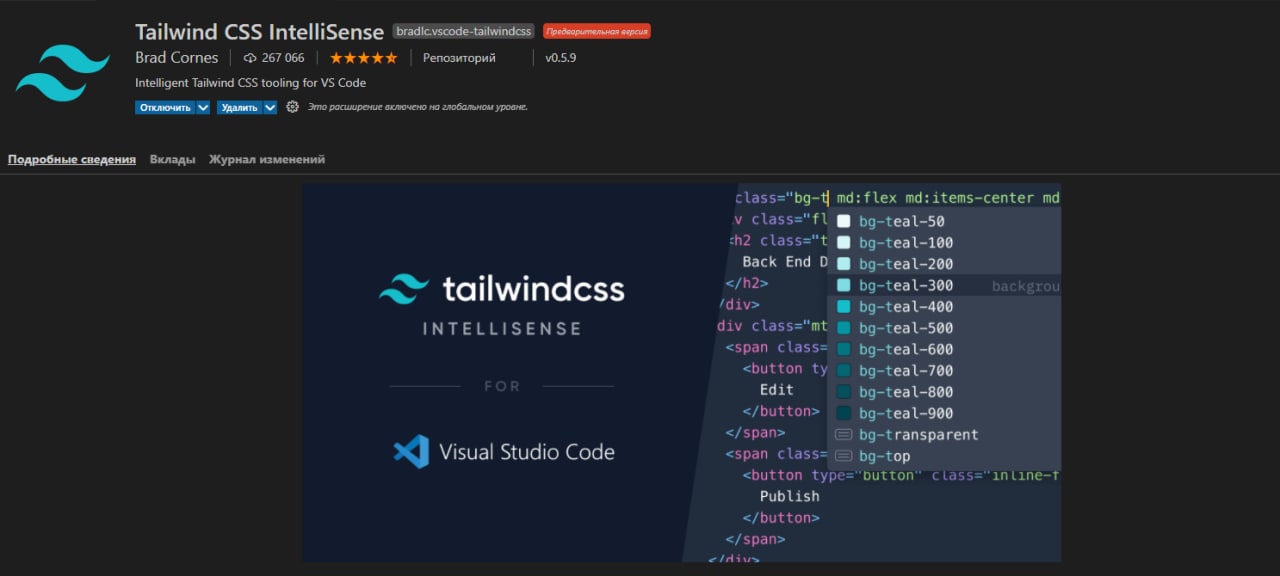Open the extension settings gear menu
The image size is (1280, 576).
pyautogui.click(x=292, y=107)
